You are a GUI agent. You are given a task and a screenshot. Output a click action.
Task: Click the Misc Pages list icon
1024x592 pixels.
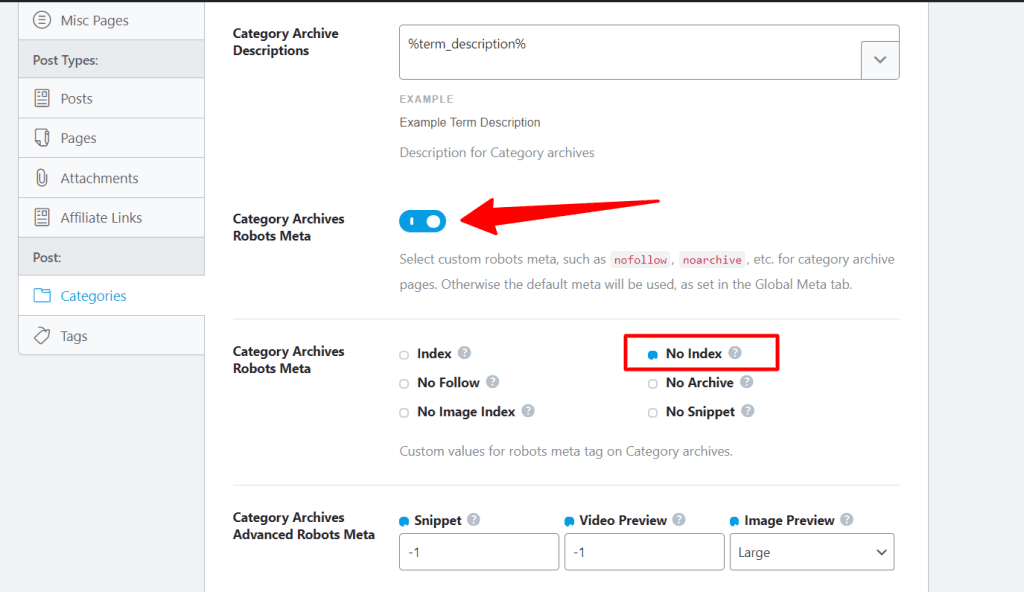tap(42, 20)
